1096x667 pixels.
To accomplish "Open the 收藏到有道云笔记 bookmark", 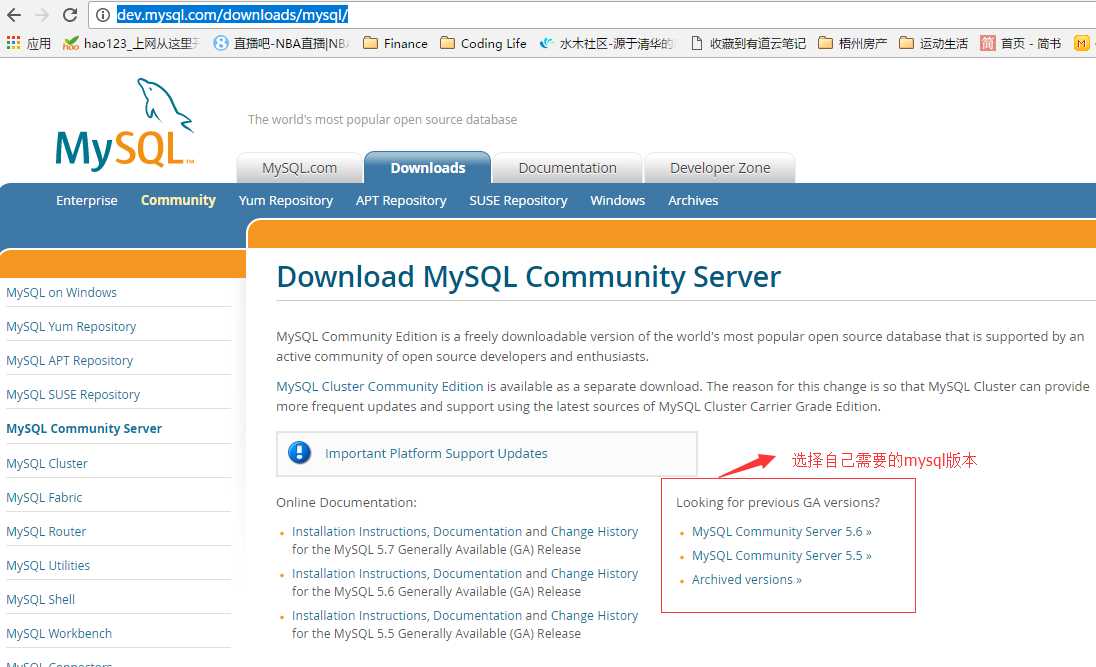I will 748,43.
